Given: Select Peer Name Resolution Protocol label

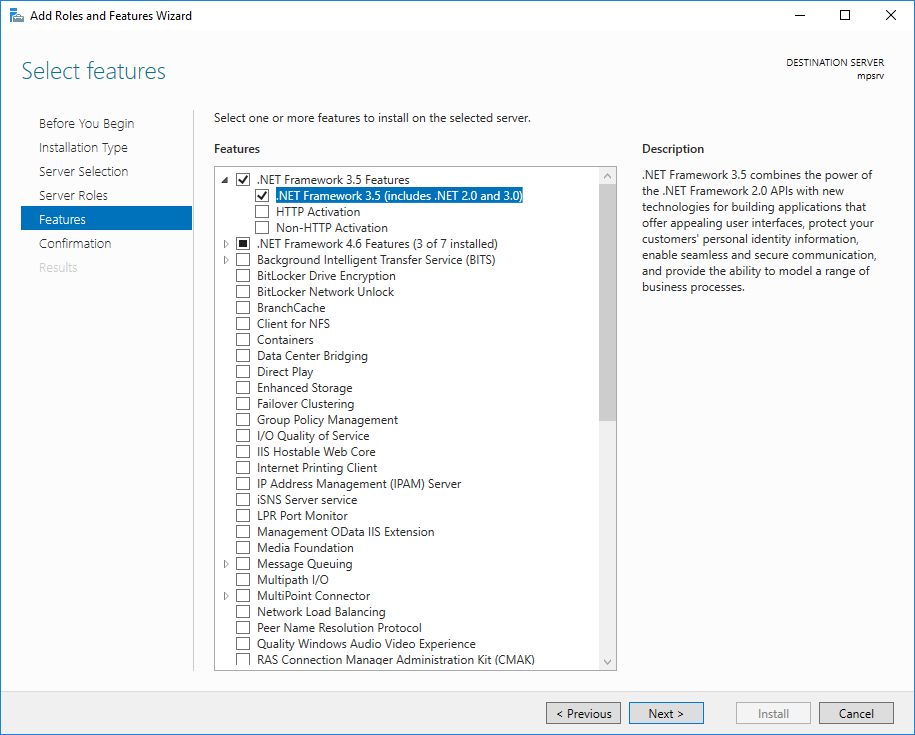Looking at the screenshot, I should (x=339, y=628).
